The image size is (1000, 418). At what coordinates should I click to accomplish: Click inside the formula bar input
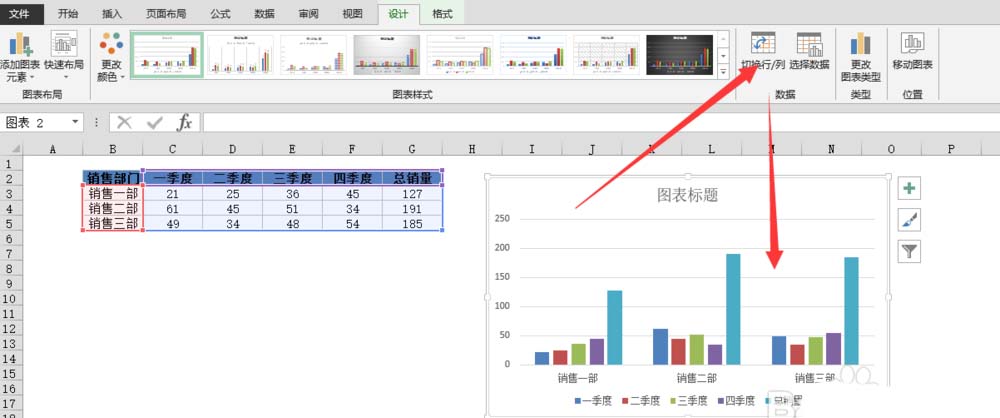(599, 123)
